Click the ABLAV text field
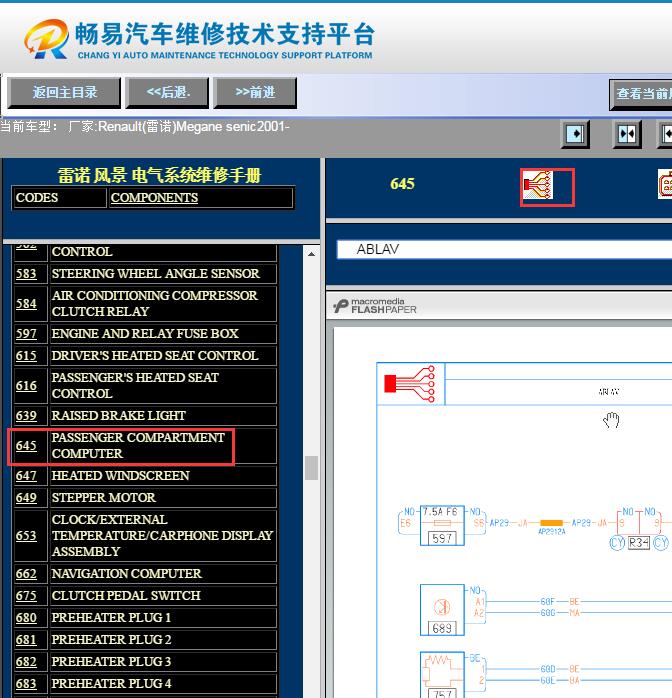The height and width of the screenshot is (698, 672). pos(504,249)
